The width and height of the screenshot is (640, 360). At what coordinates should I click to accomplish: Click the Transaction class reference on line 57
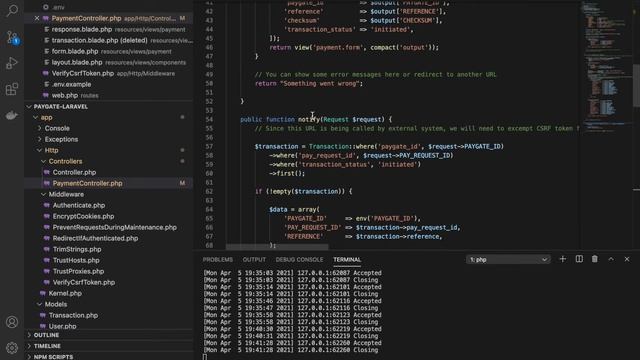coord(328,147)
